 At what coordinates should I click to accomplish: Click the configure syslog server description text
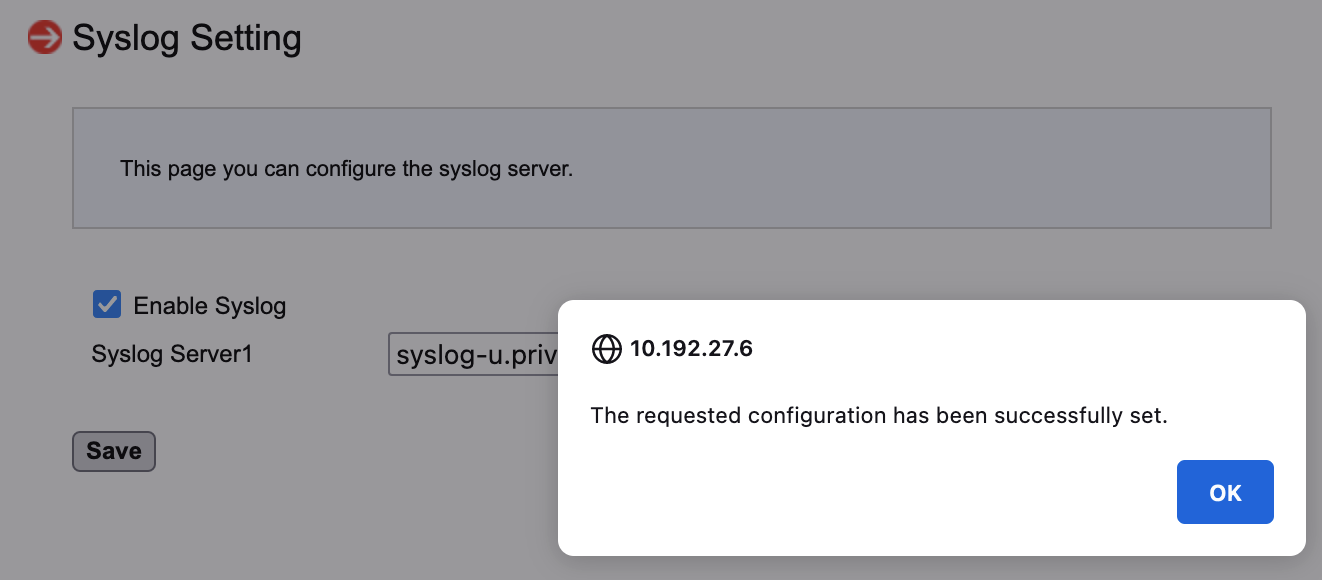click(x=346, y=169)
